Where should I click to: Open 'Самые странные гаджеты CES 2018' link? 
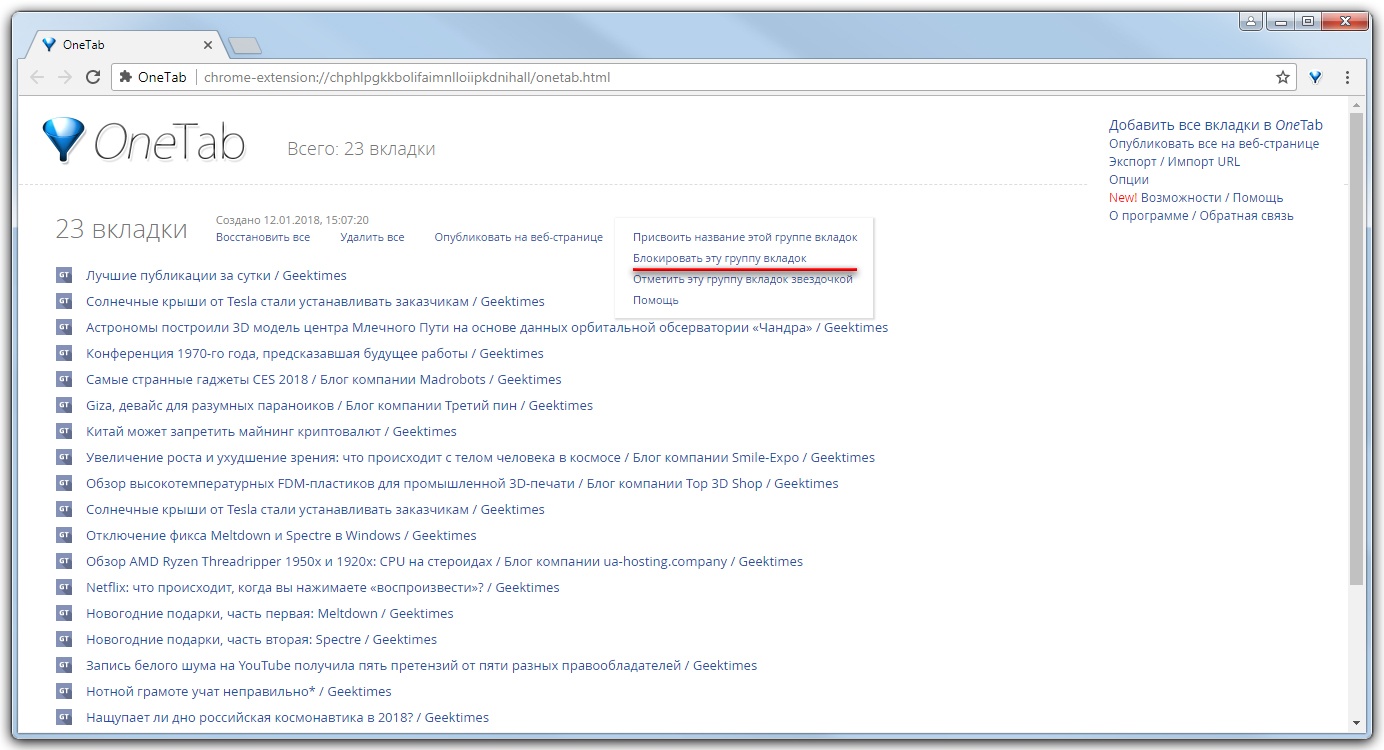[324, 379]
